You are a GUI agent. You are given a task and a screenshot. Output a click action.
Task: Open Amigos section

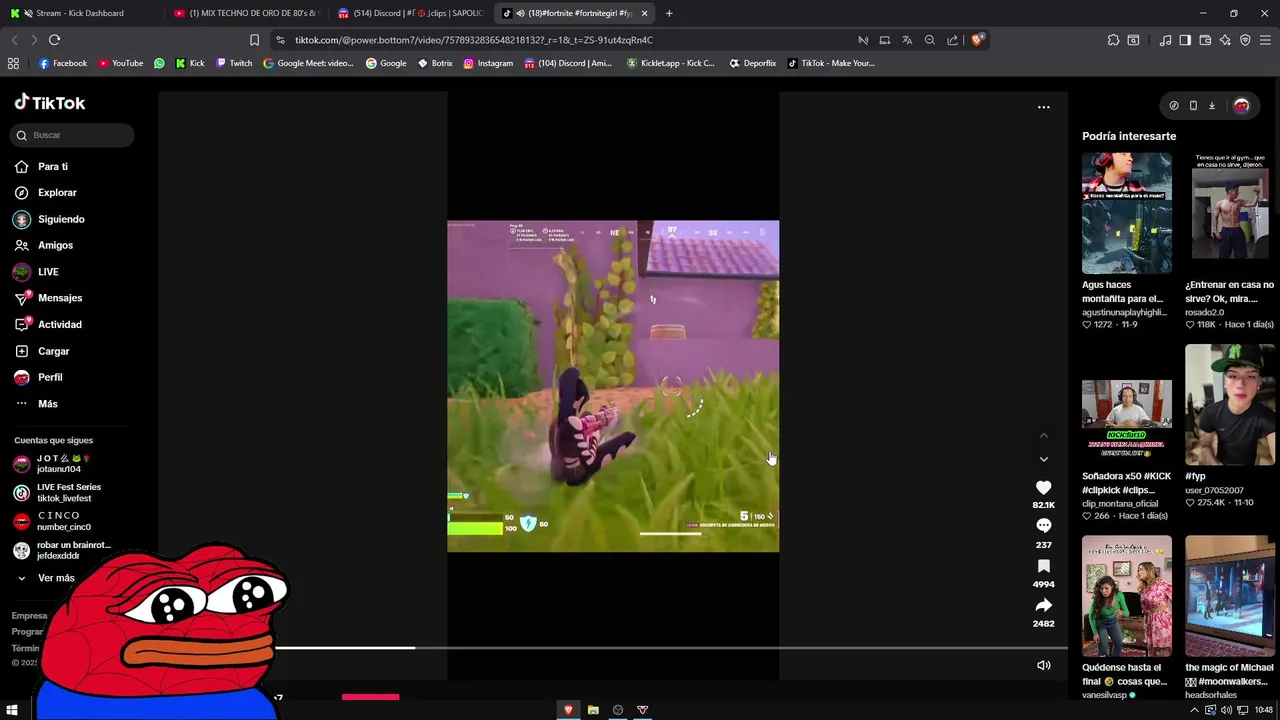(43, 245)
